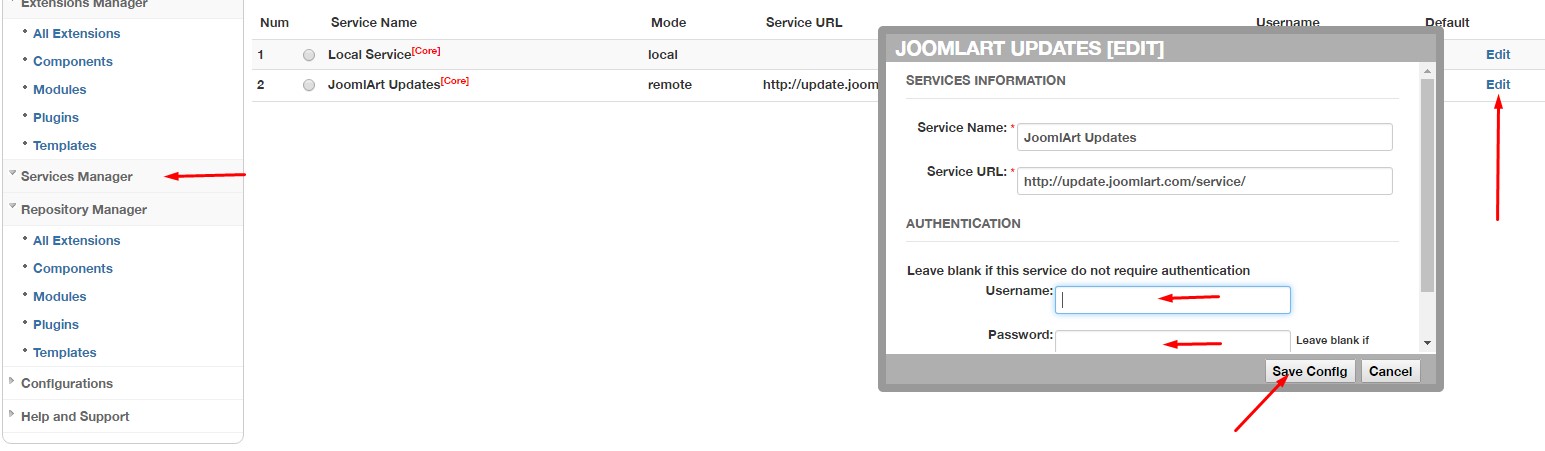Expand the Configurations section
The width and height of the screenshot is (1545, 451).
coord(66,384)
